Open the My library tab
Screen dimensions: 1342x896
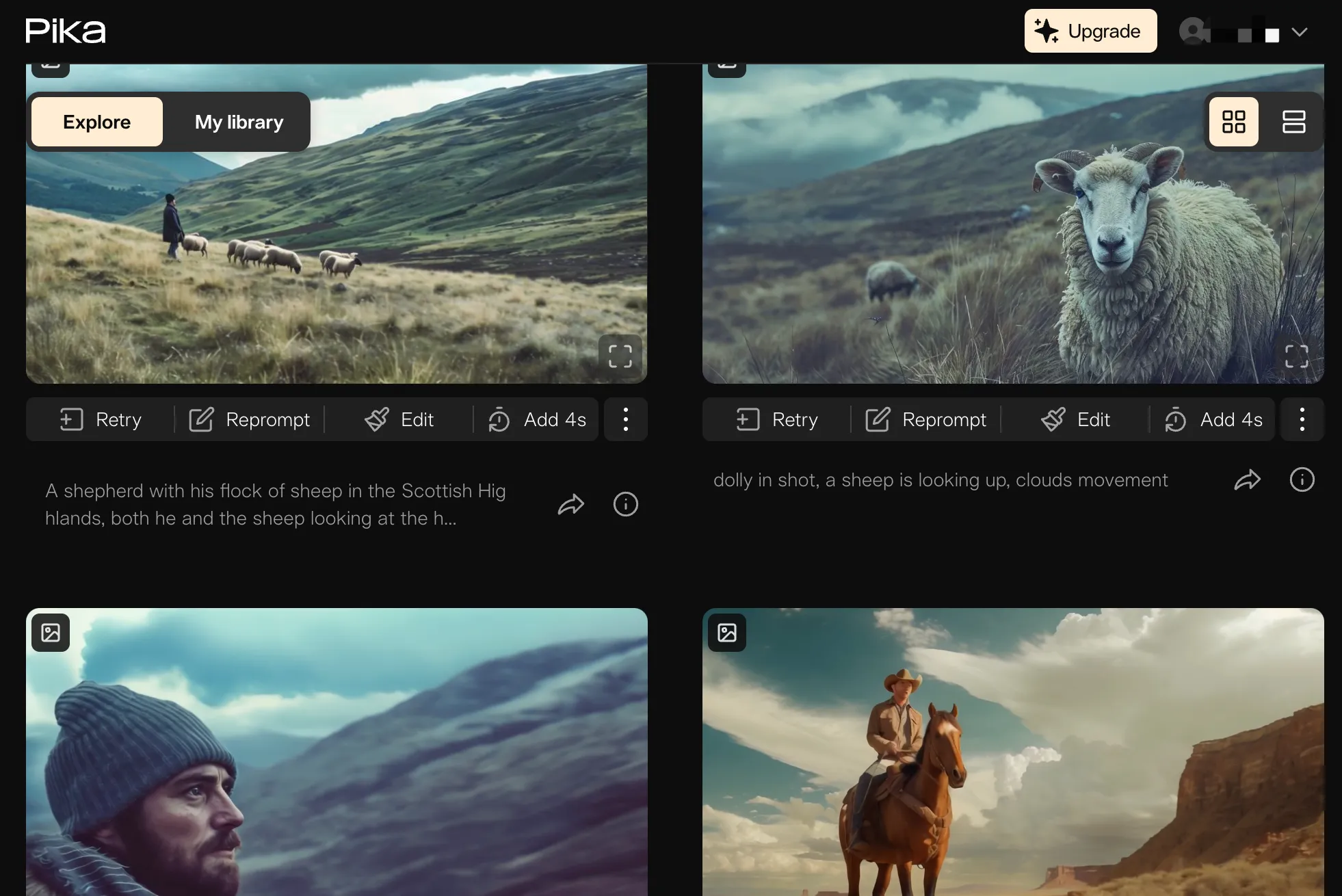click(x=239, y=122)
